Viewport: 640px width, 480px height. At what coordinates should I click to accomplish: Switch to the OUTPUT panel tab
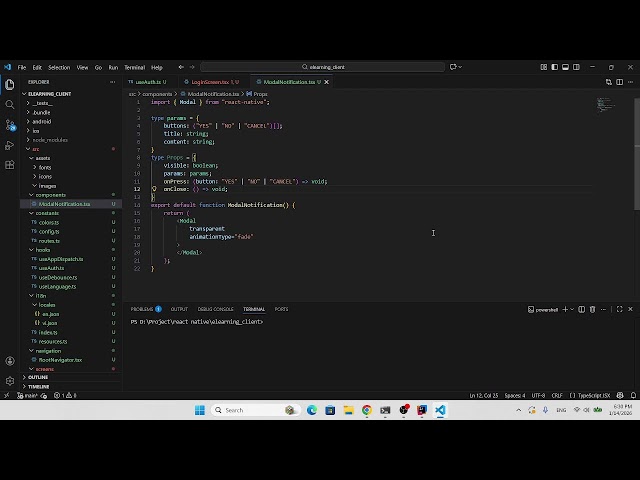(179, 309)
